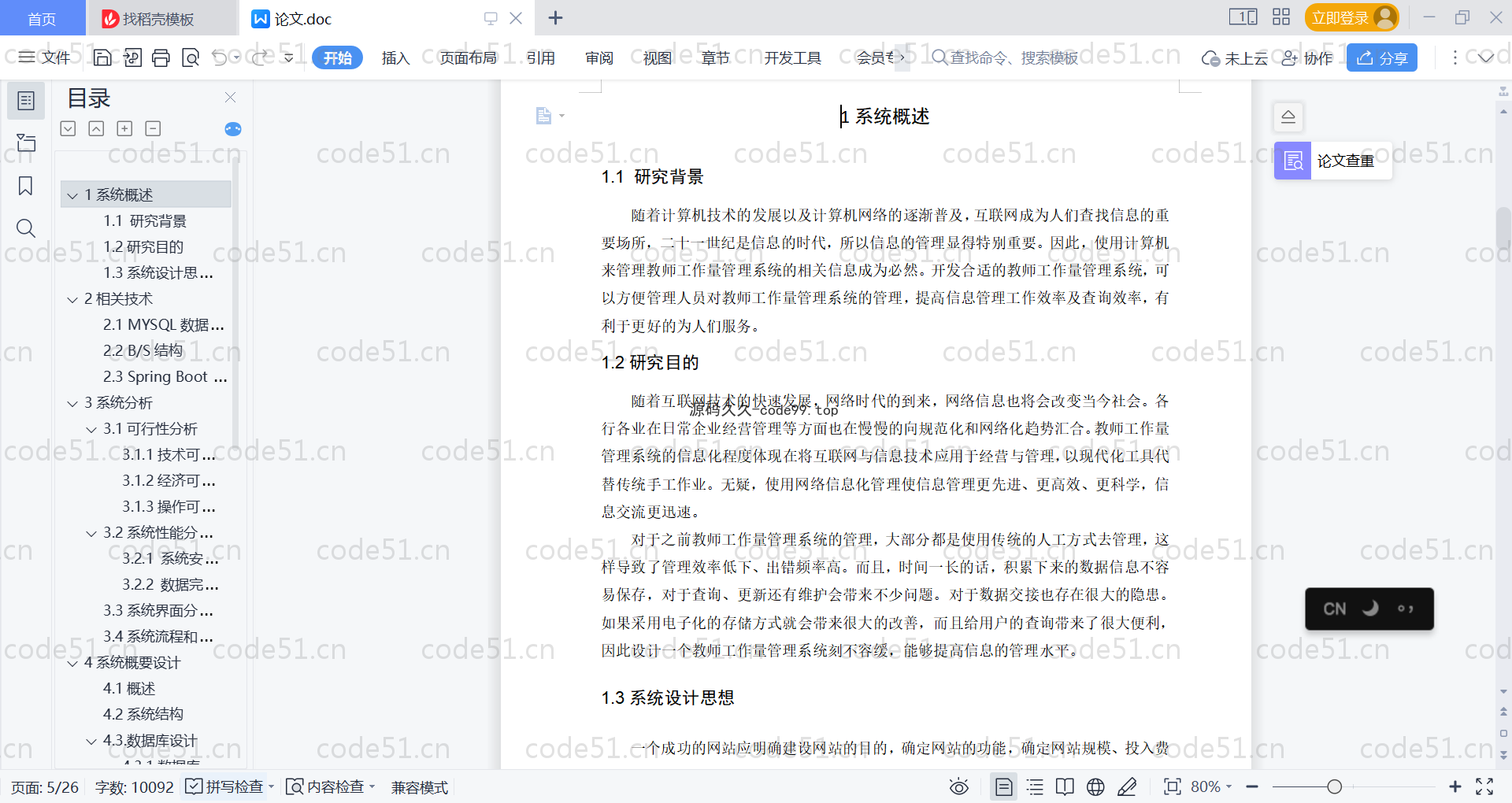1512x803 pixels.
Task: Switch to reading mode view icon
Action: click(x=1065, y=786)
